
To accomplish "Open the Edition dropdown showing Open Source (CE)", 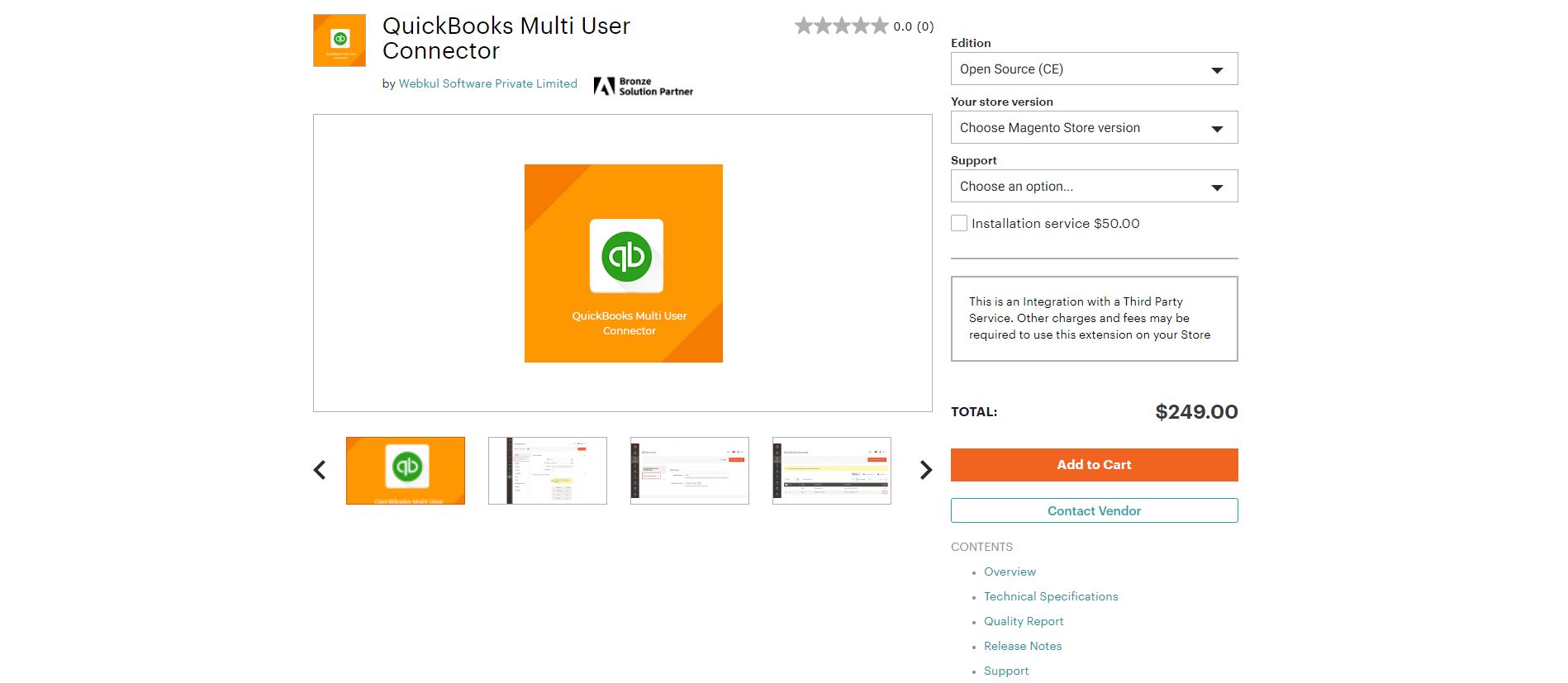I will pyautogui.click(x=1095, y=69).
